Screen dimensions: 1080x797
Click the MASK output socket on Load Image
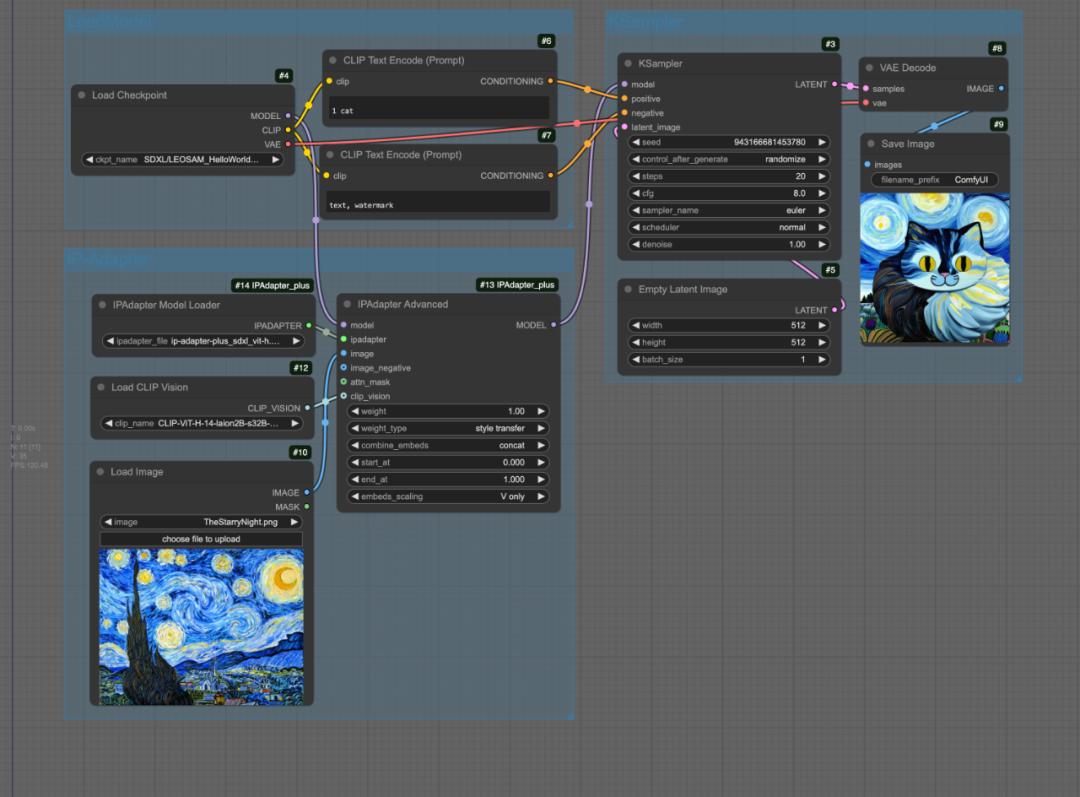coord(307,507)
